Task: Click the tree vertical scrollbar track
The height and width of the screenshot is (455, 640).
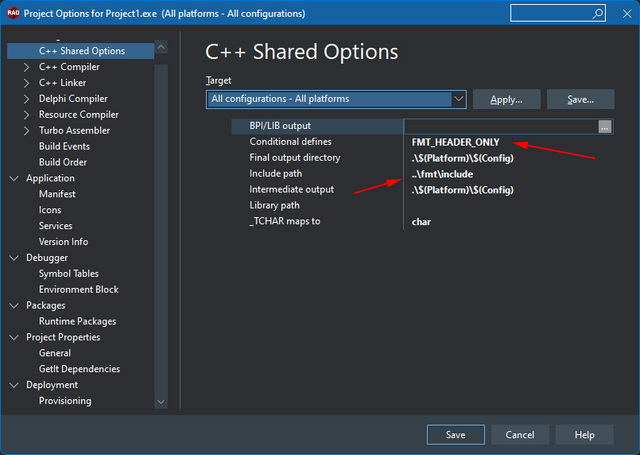Action: coord(161,229)
